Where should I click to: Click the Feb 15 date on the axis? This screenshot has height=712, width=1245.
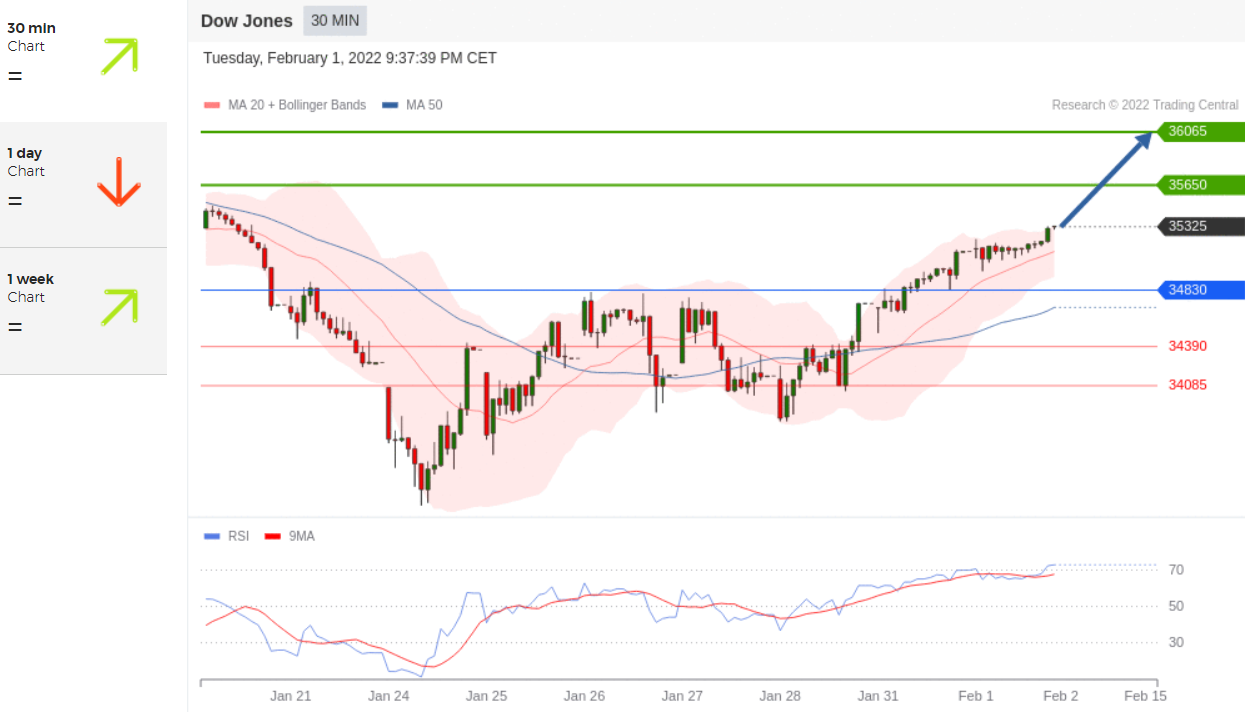[x=1145, y=696]
